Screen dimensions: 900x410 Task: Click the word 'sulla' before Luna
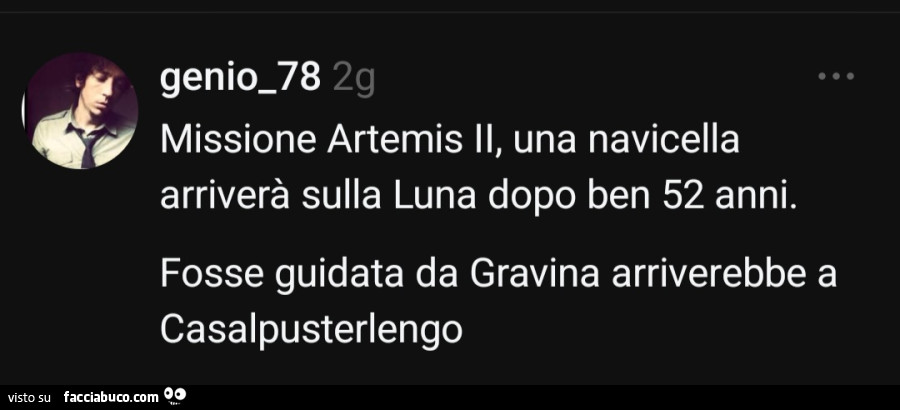(342, 197)
